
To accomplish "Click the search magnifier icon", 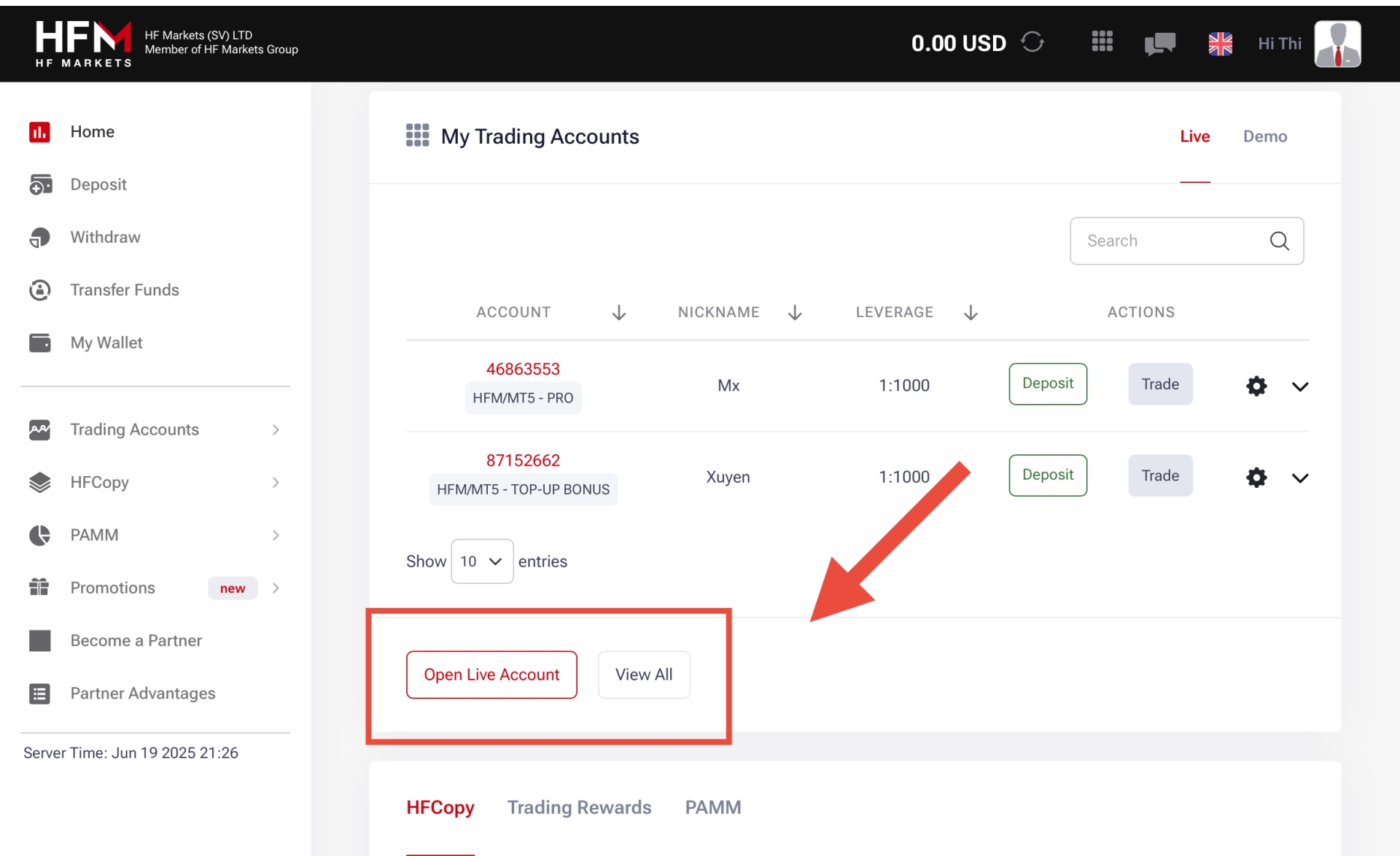I will coord(1279,241).
